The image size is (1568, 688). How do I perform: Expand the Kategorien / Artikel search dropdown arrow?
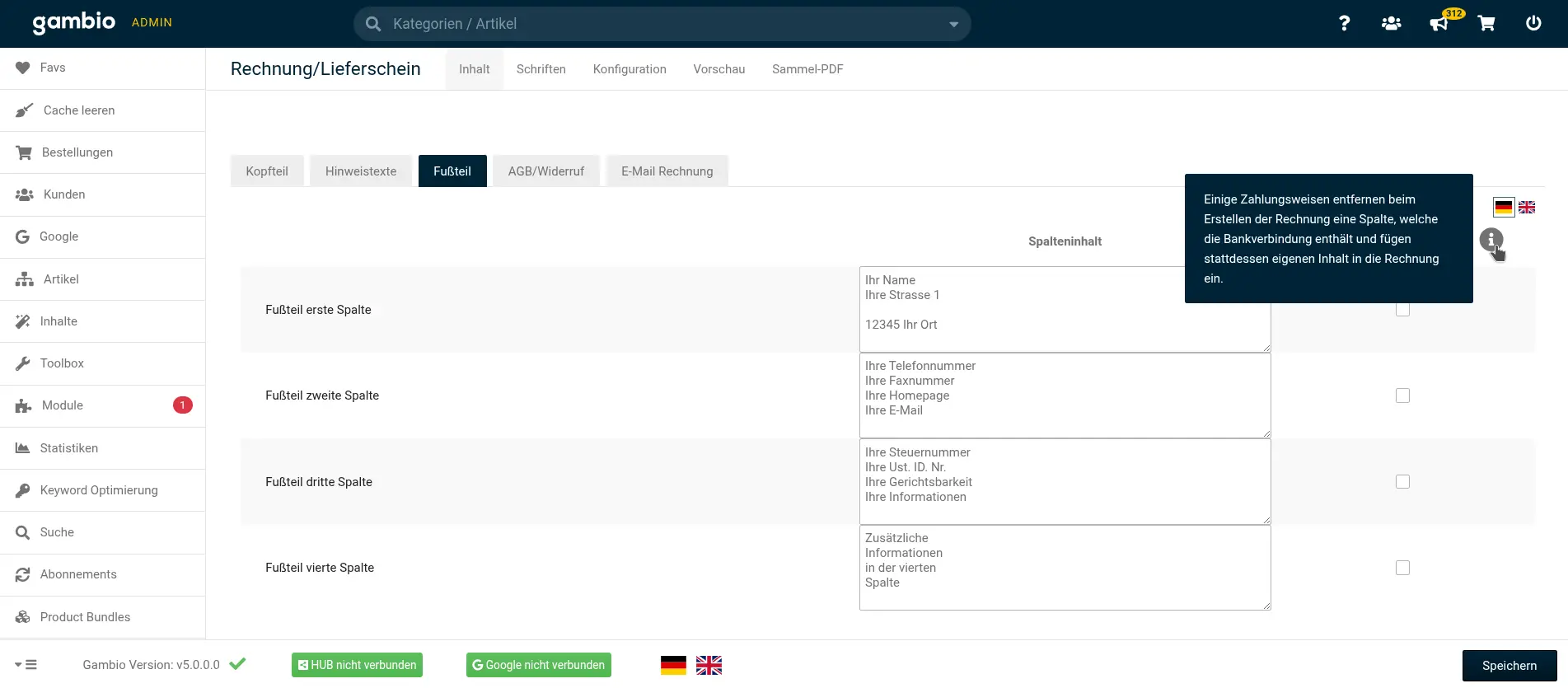pos(953,25)
